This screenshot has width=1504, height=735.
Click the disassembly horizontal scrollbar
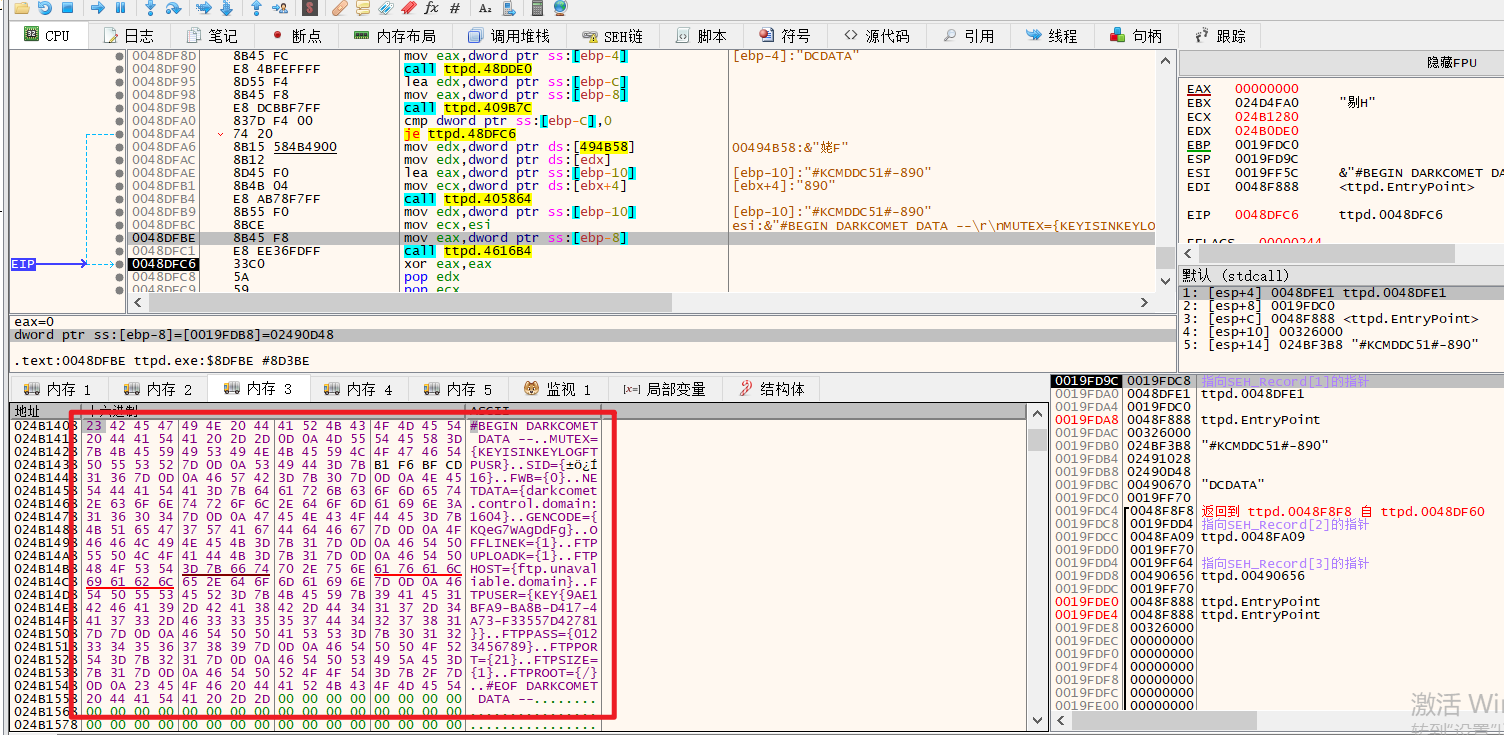[x=640, y=301]
